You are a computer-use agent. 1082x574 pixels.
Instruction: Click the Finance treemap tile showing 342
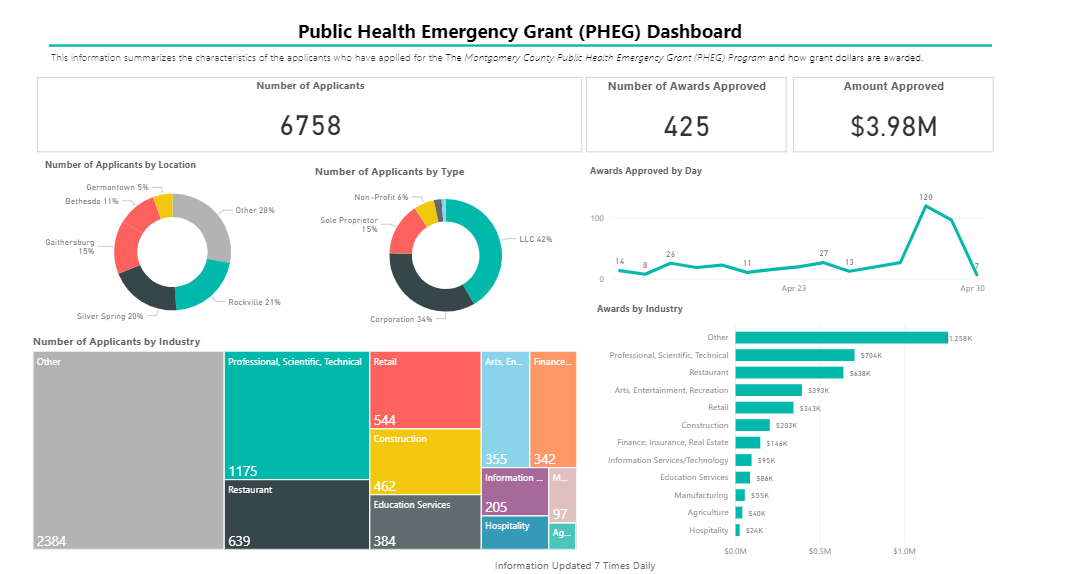553,409
